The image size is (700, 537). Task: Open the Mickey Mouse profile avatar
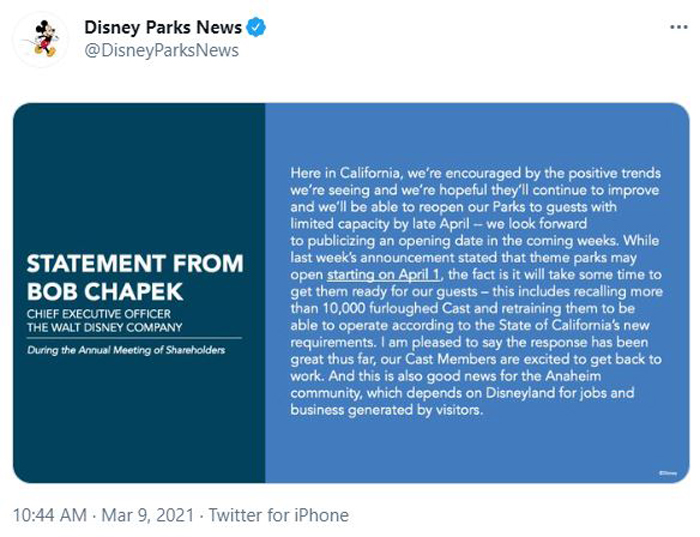point(41,39)
